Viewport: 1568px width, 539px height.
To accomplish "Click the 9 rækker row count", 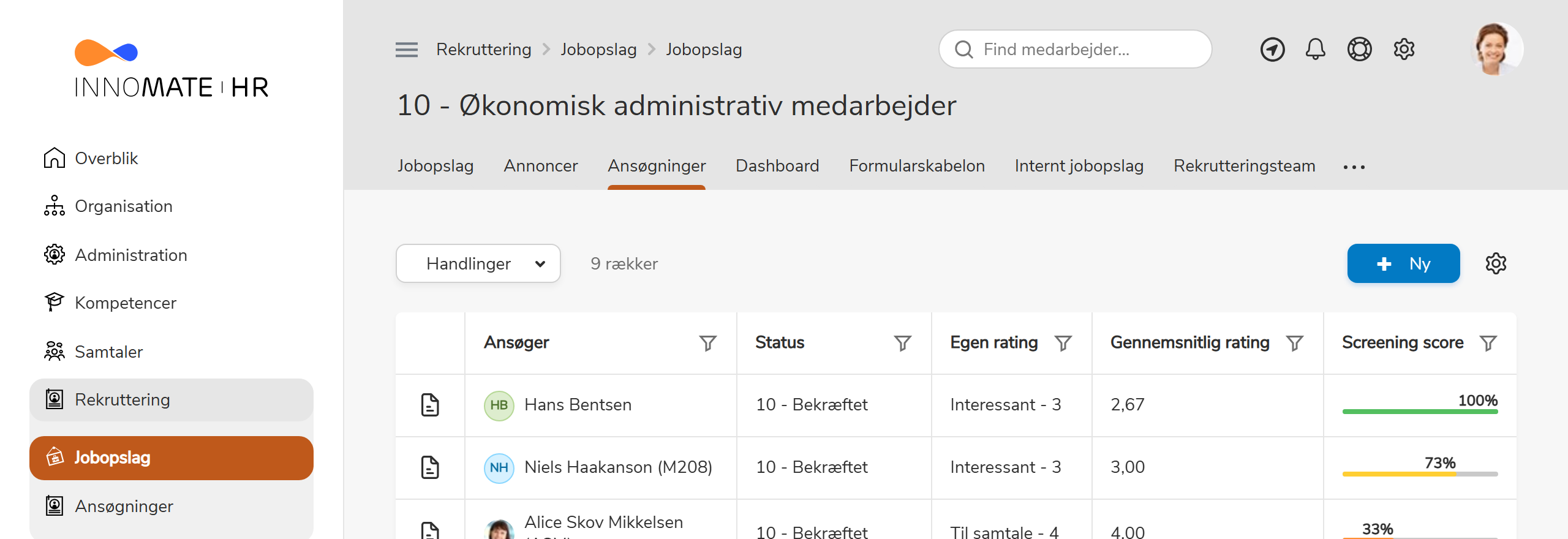I will pyautogui.click(x=624, y=264).
